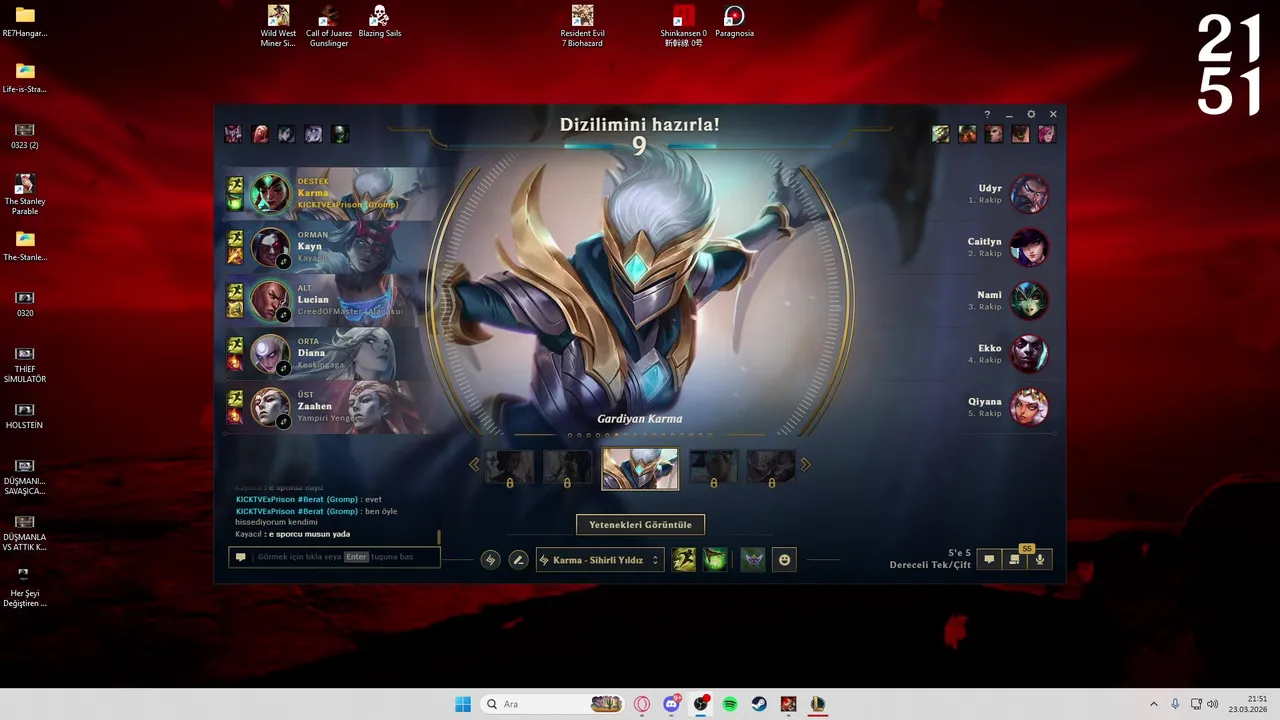Viewport: 1280px width, 720px height.
Task: Click the taskbar search box Ara
Action: pos(552,704)
